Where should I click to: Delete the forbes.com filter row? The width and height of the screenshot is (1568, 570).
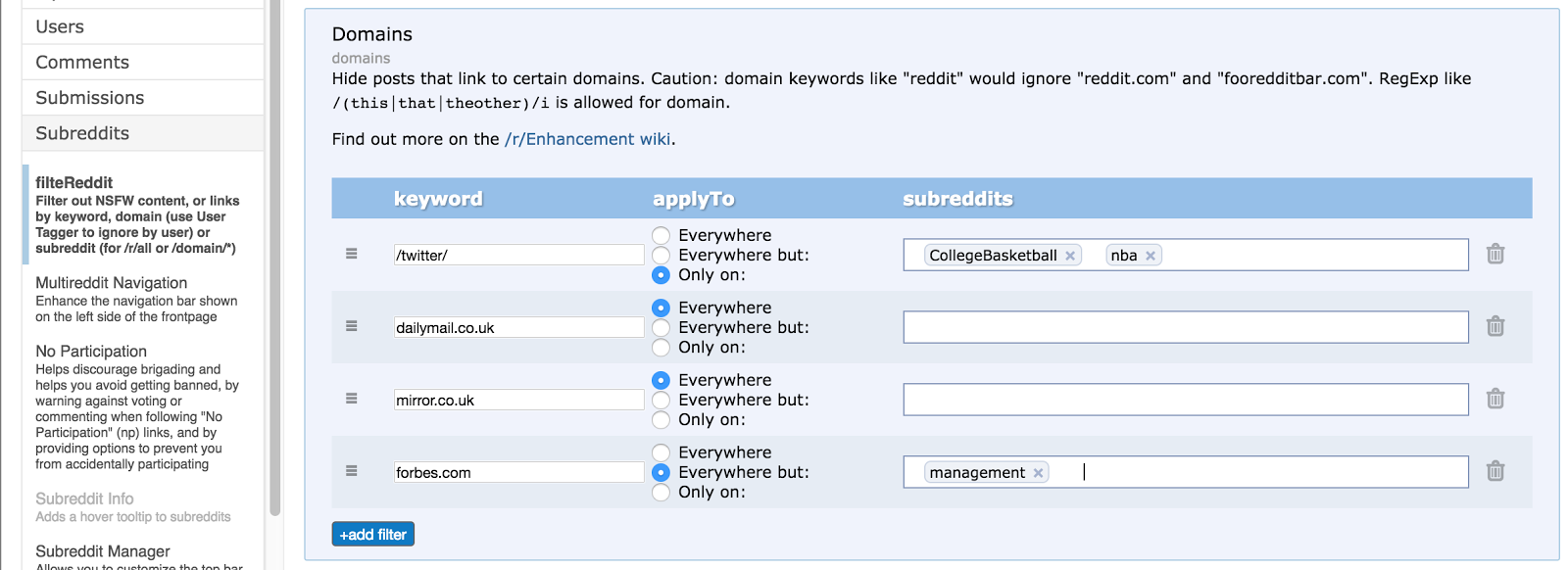(1494, 472)
